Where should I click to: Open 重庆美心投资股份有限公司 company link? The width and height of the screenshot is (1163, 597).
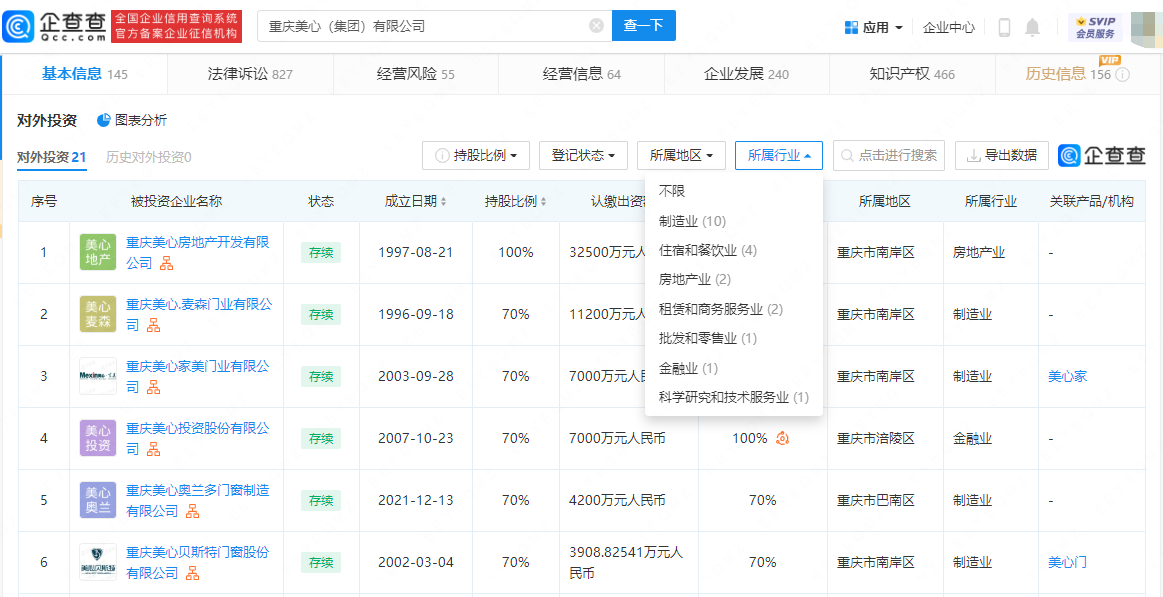[x=197, y=428]
